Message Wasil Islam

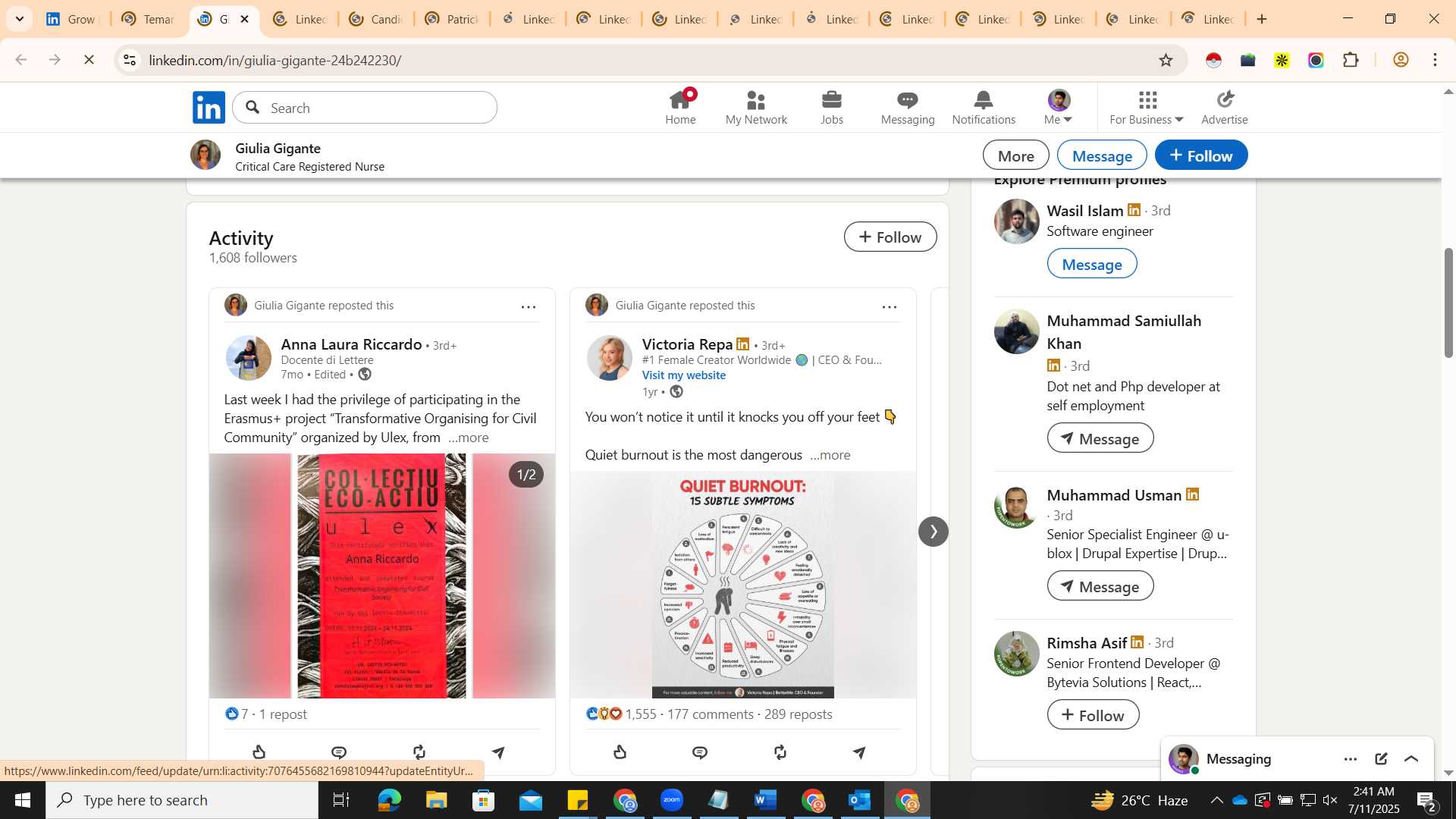tap(1091, 264)
